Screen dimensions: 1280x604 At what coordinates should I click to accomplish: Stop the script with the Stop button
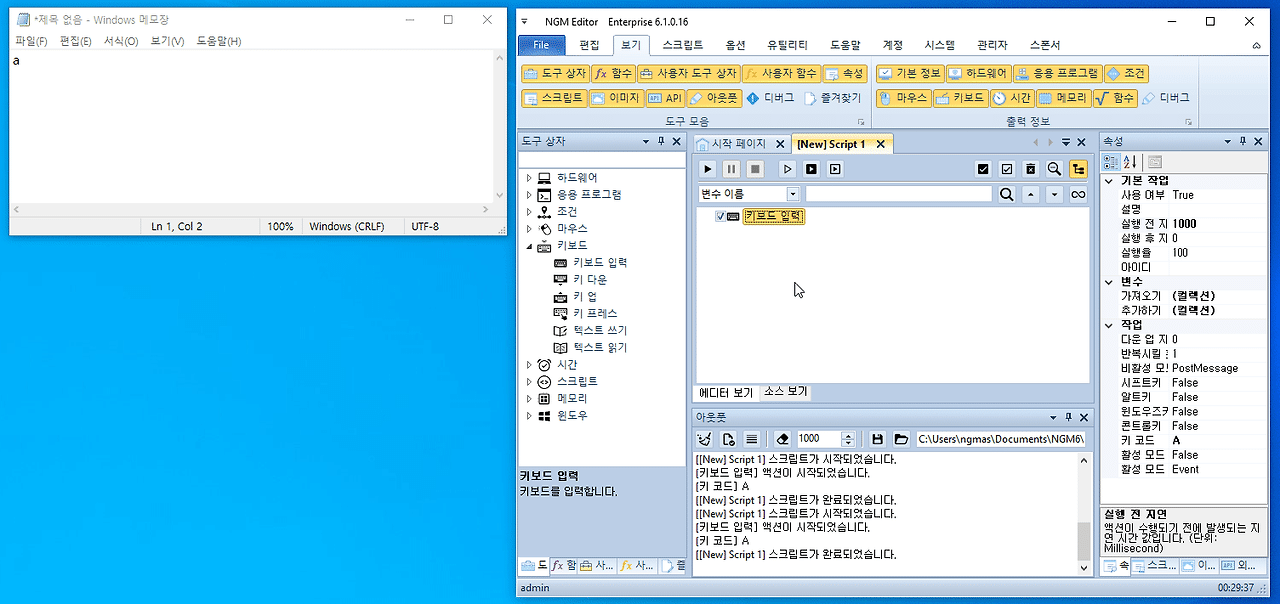coord(756,169)
